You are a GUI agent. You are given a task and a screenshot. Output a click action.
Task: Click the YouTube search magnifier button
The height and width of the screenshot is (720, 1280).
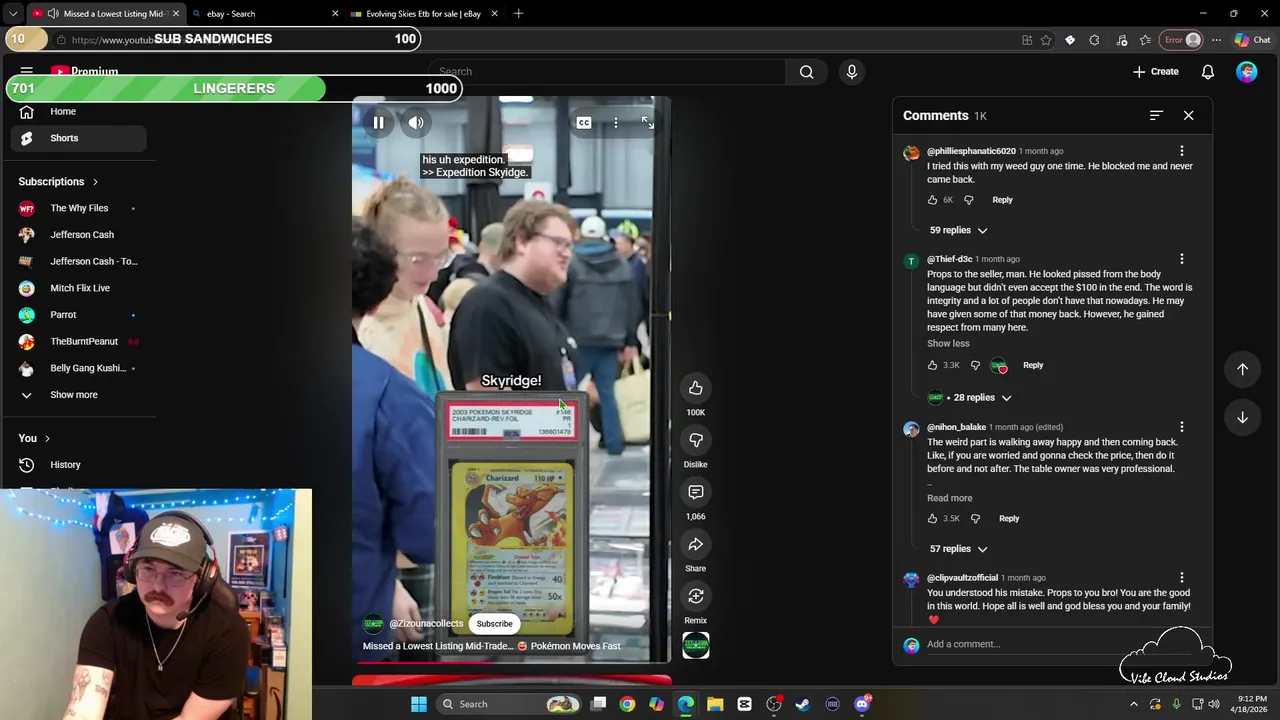pyautogui.click(x=806, y=72)
